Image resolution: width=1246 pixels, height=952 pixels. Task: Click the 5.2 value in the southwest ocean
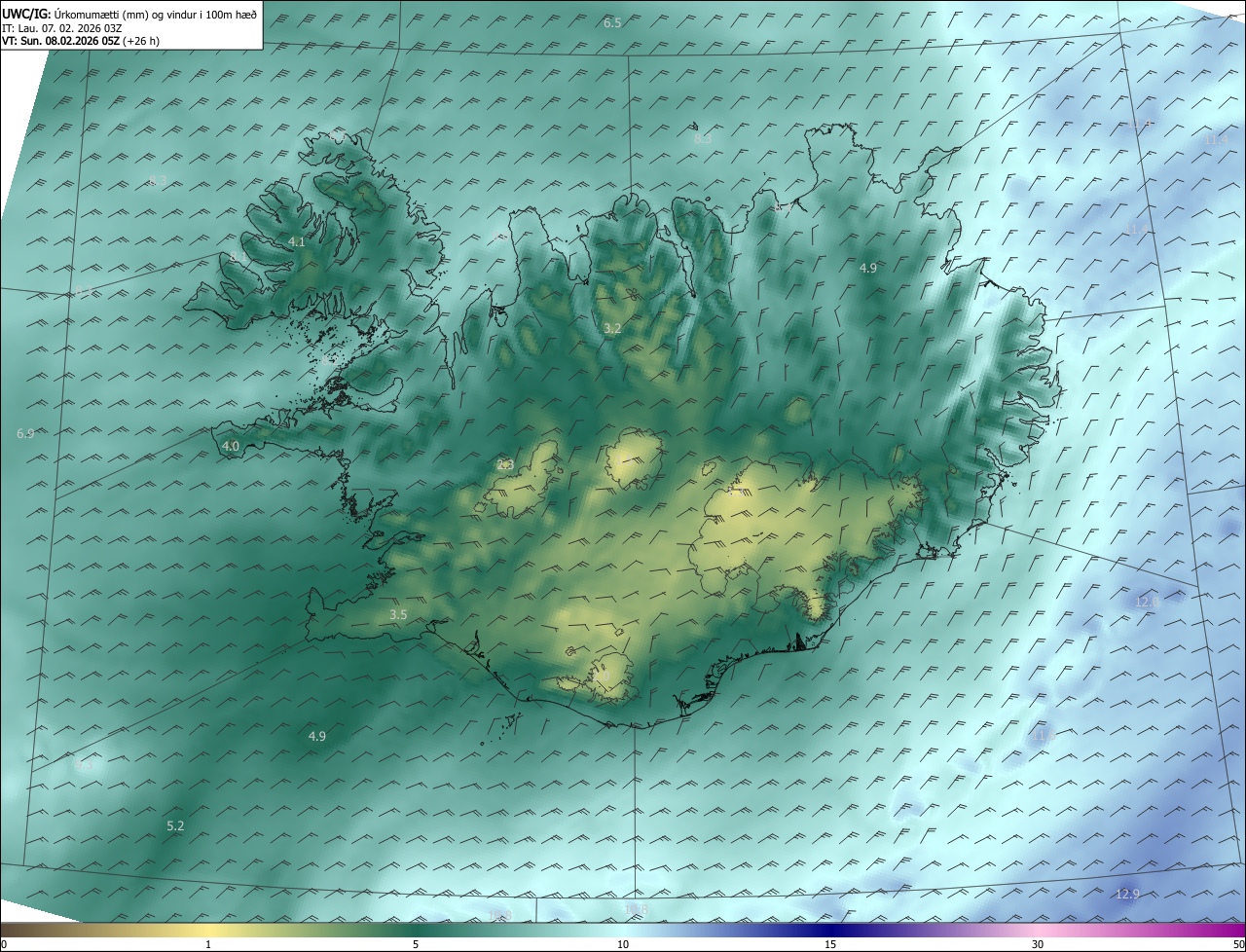click(x=175, y=825)
